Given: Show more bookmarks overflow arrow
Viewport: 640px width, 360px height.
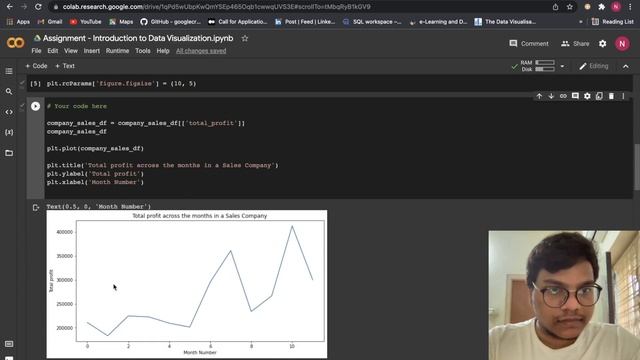Looking at the screenshot, I should coord(580,22).
